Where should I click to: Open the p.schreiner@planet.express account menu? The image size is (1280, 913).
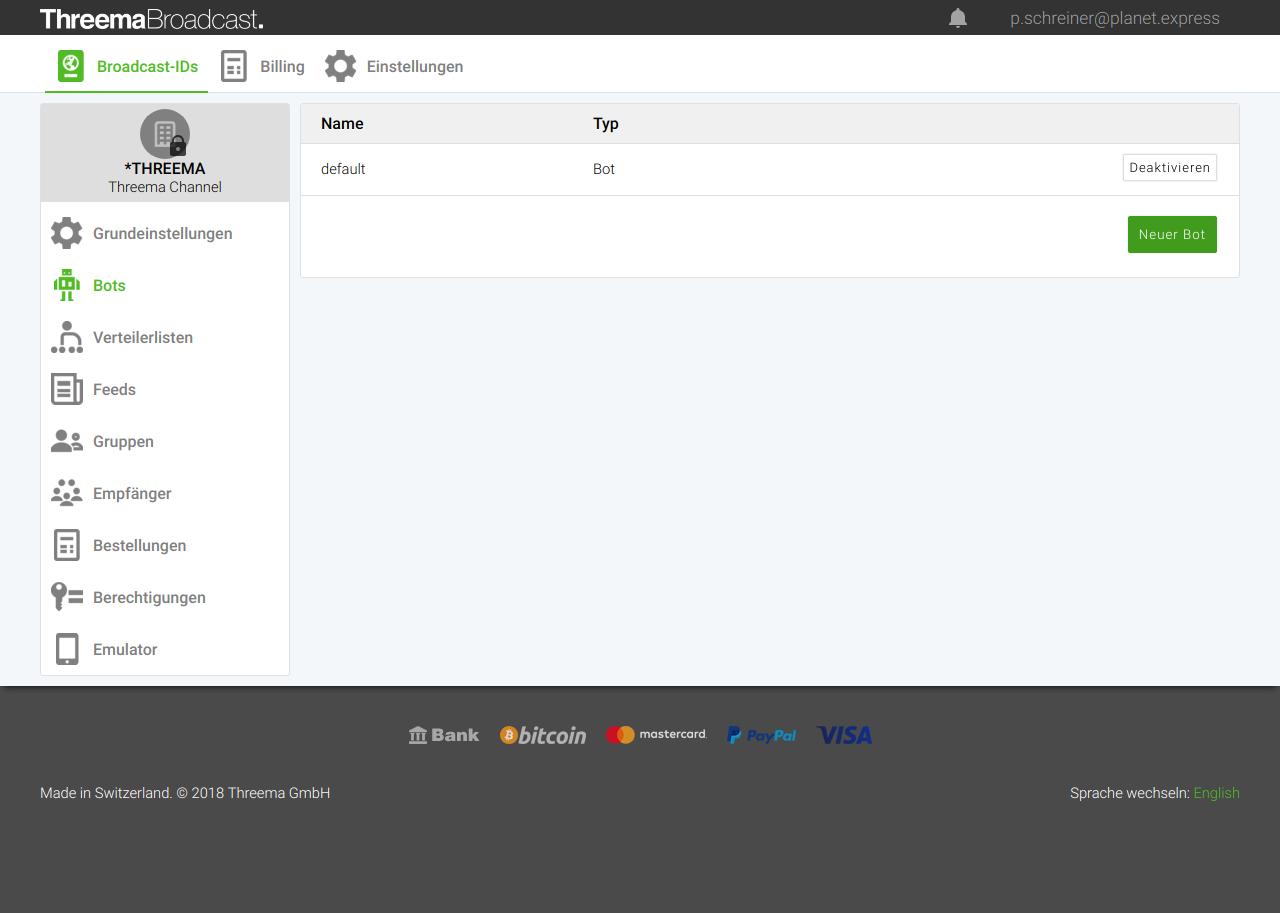click(1115, 18)
